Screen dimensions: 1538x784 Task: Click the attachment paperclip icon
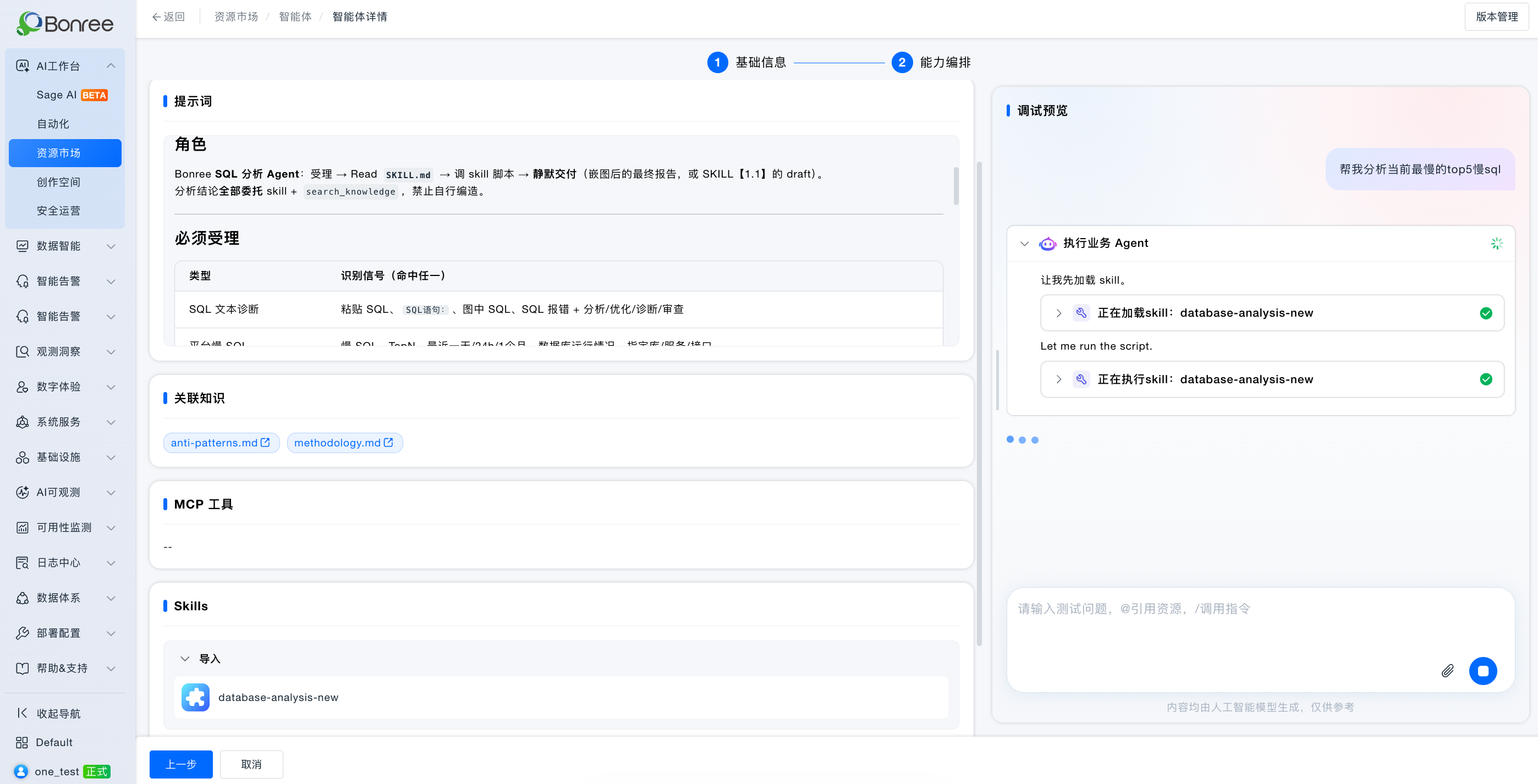tap(1447, 671)
